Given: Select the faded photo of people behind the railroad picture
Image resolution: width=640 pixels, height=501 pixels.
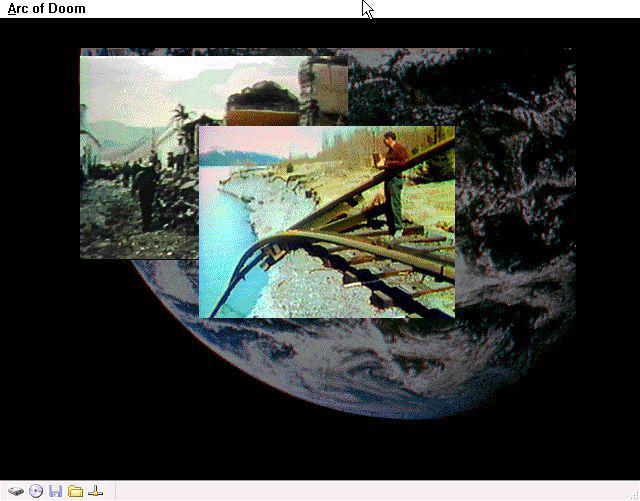Looking at the screenshot, I should coord(139,157).
